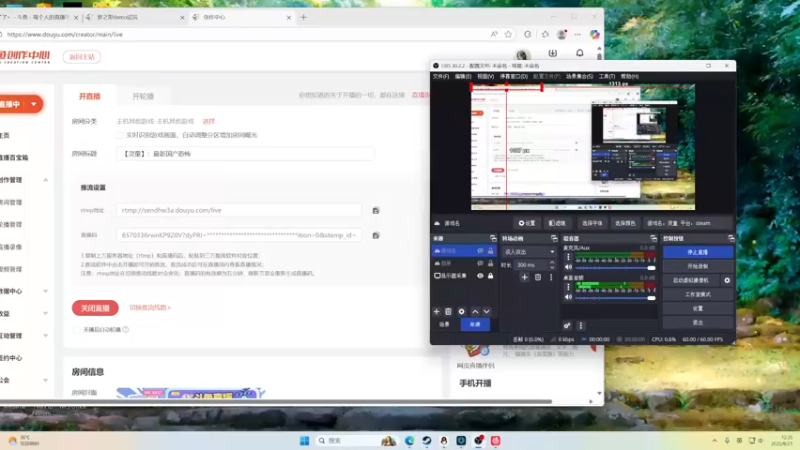
Task: Open OBS 文件(F) menu
Action: tap(441, 77)
